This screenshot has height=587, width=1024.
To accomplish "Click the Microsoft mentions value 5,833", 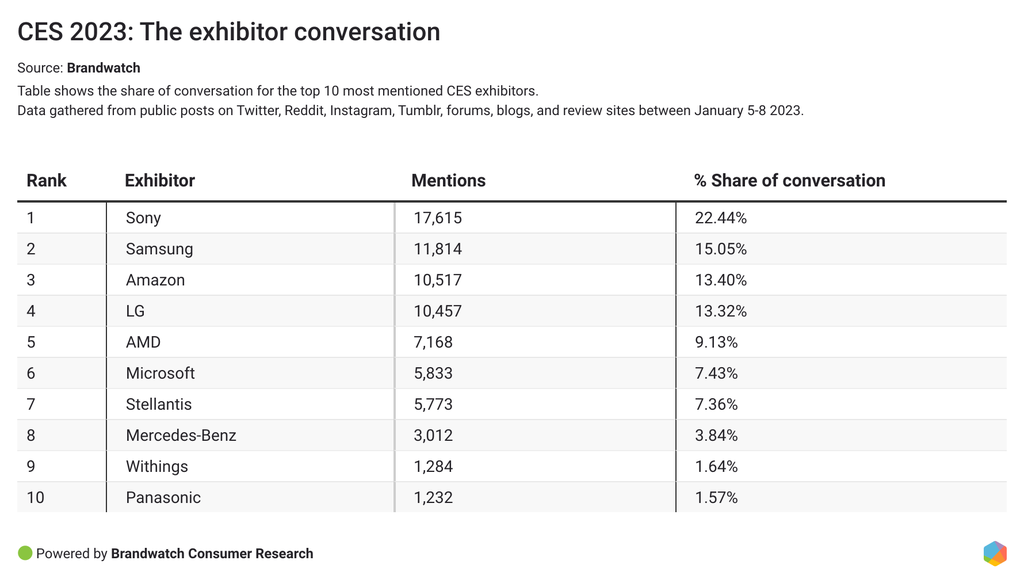I will pyautogui.click(x=433, y=373).
